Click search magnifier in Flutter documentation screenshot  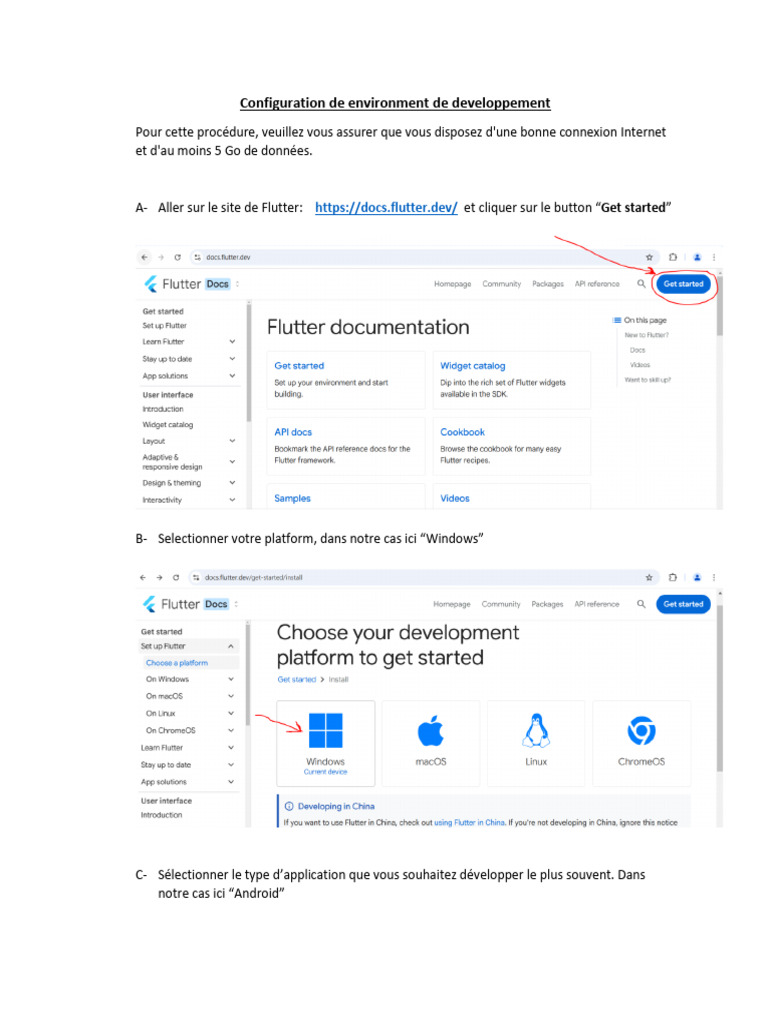point(641,284)
